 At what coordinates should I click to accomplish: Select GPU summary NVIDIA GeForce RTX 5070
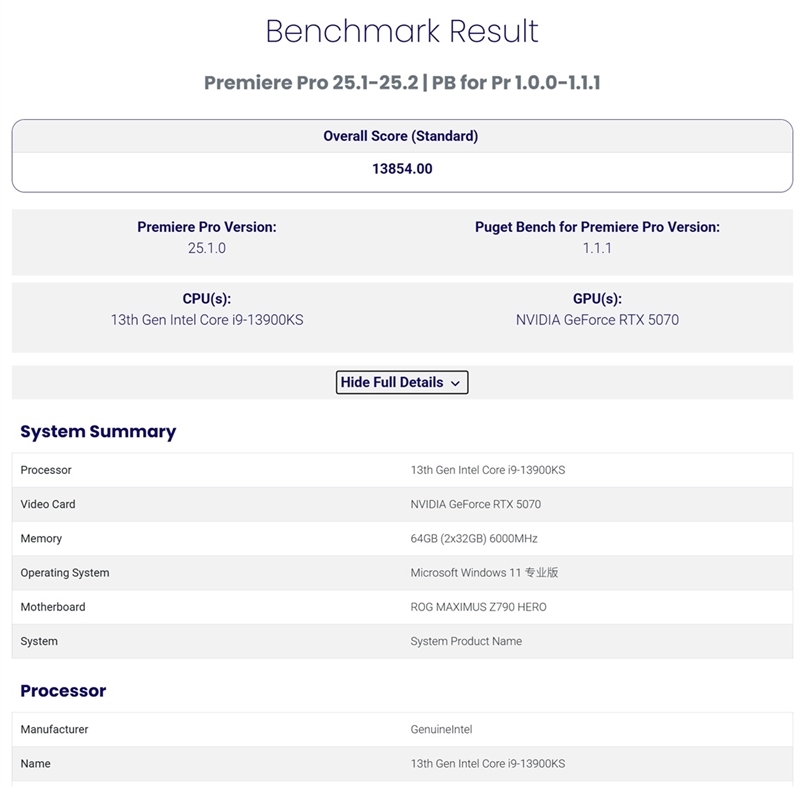pos(597,320)
